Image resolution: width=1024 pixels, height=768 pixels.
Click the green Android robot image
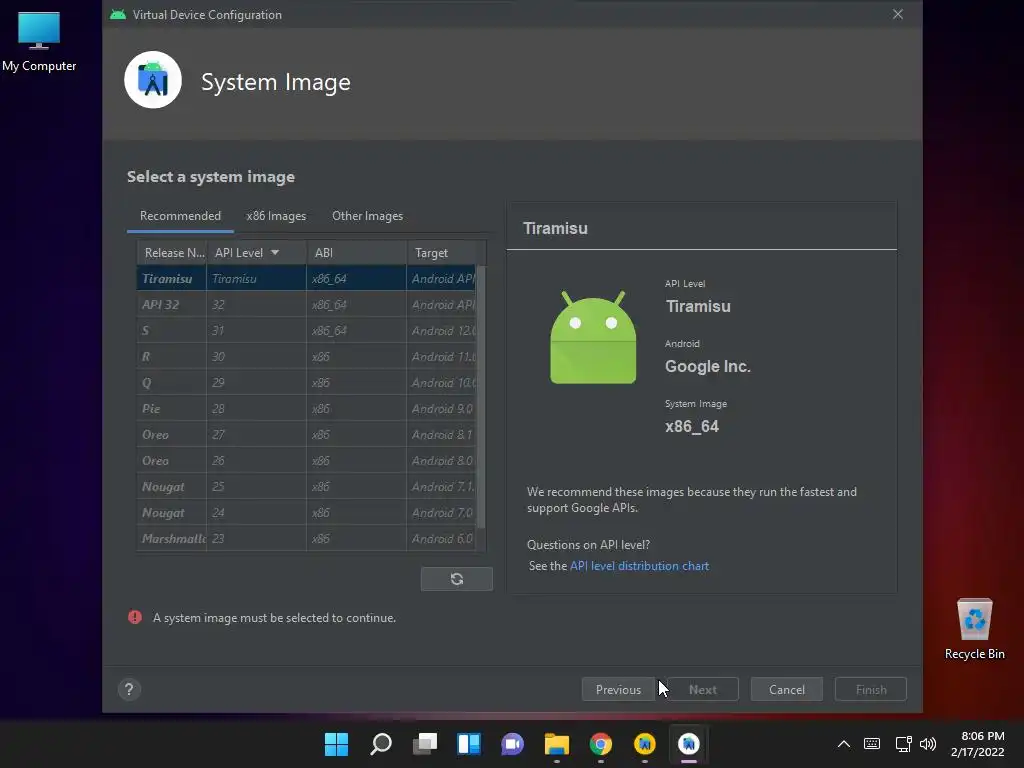[x=593, y=338]
